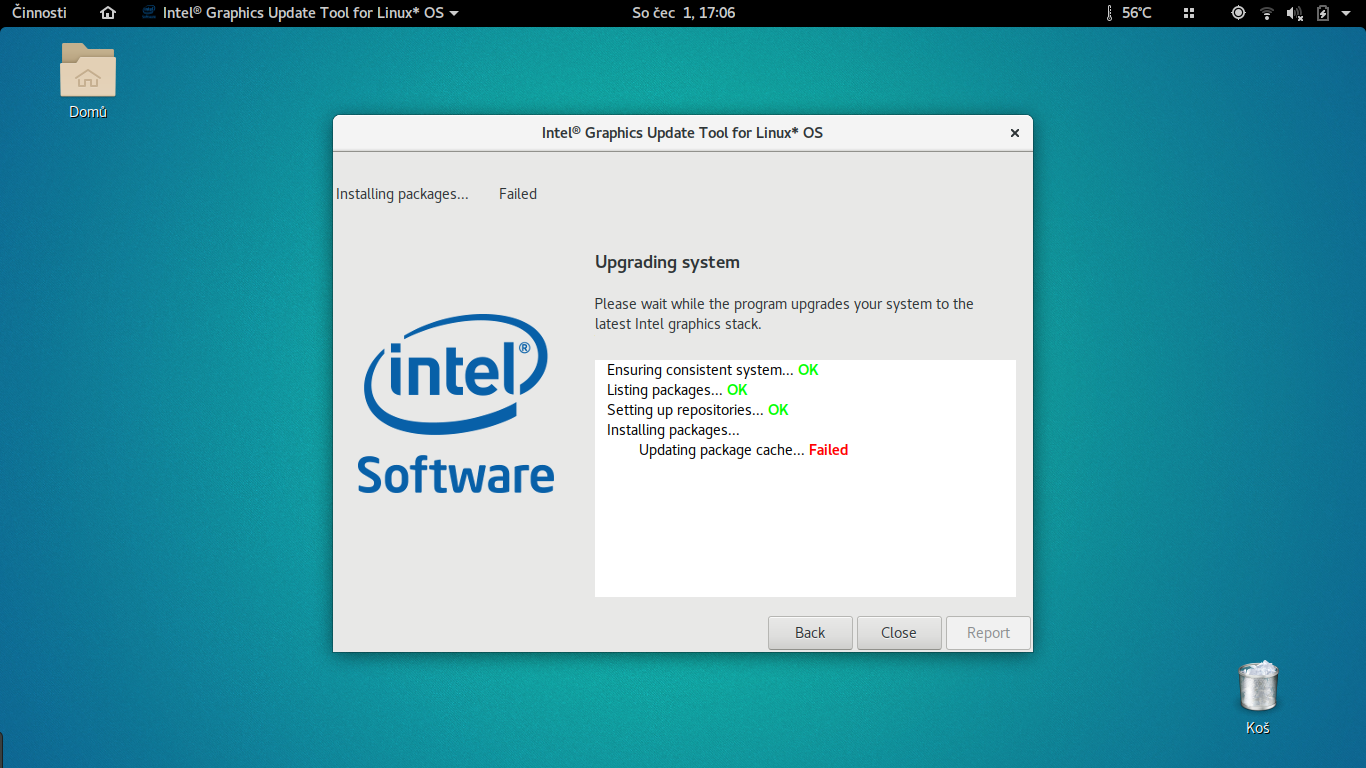The image size is (1366, 768).
Task: Select the Koš trash icon on the desktop
Action: pos(1258,698)
